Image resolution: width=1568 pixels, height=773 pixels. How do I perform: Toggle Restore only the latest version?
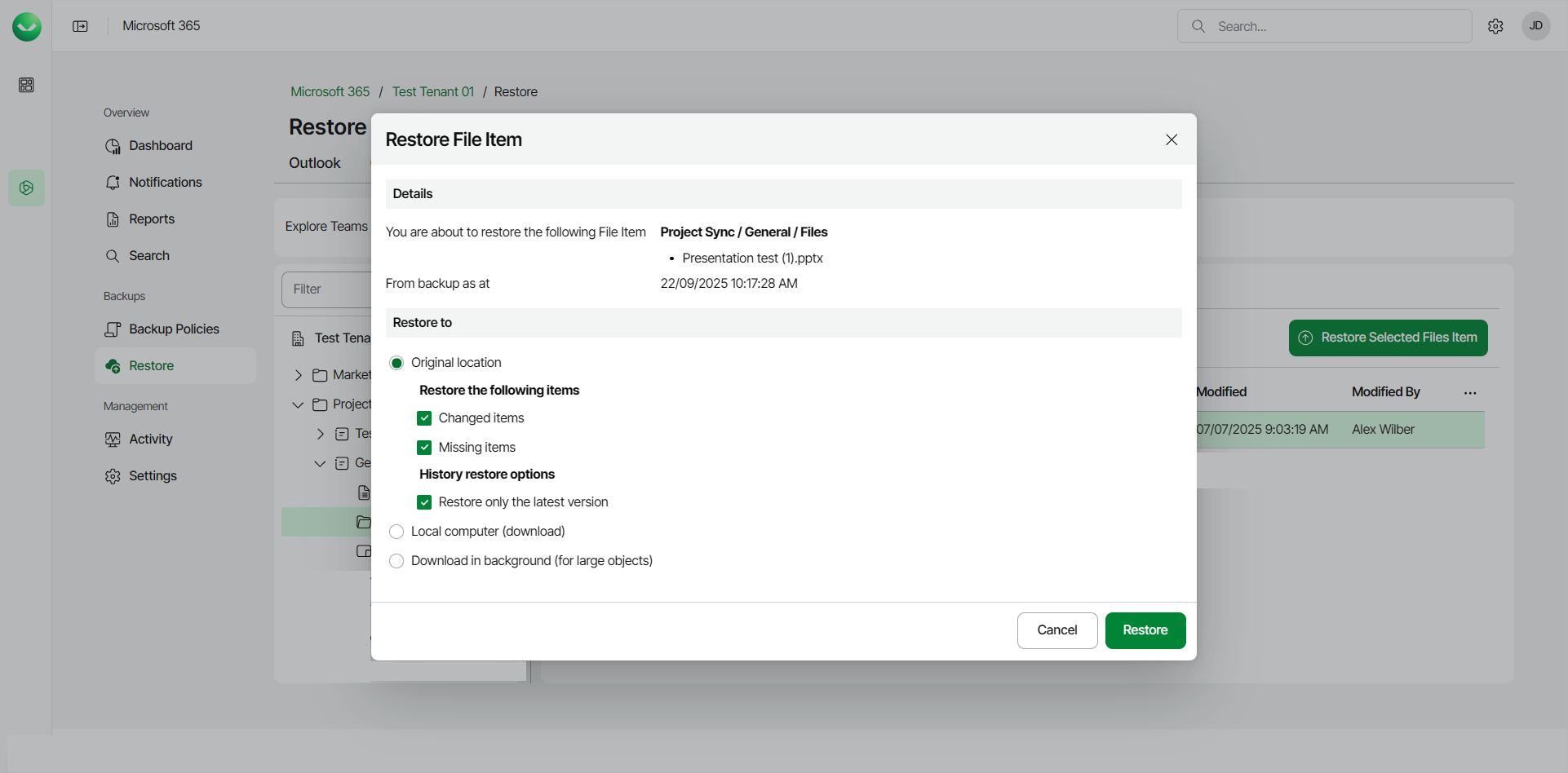point(424,502)
